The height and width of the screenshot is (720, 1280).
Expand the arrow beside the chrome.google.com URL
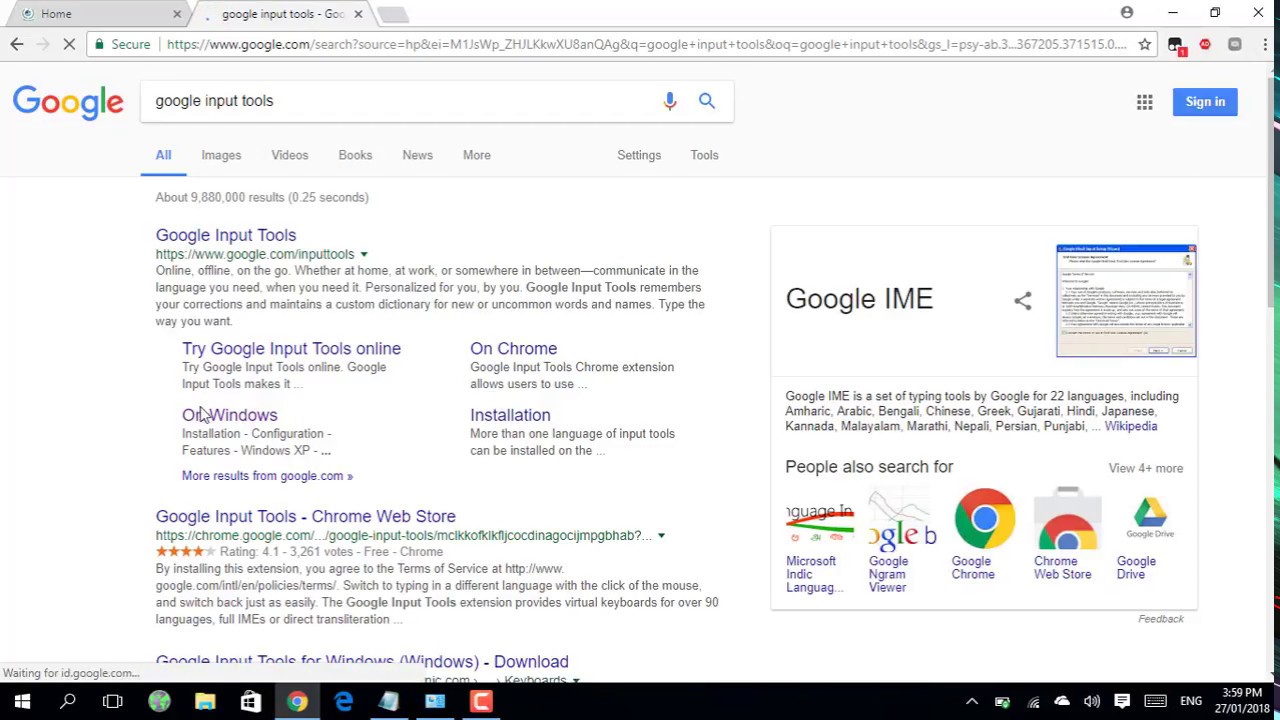pos(661,536)
